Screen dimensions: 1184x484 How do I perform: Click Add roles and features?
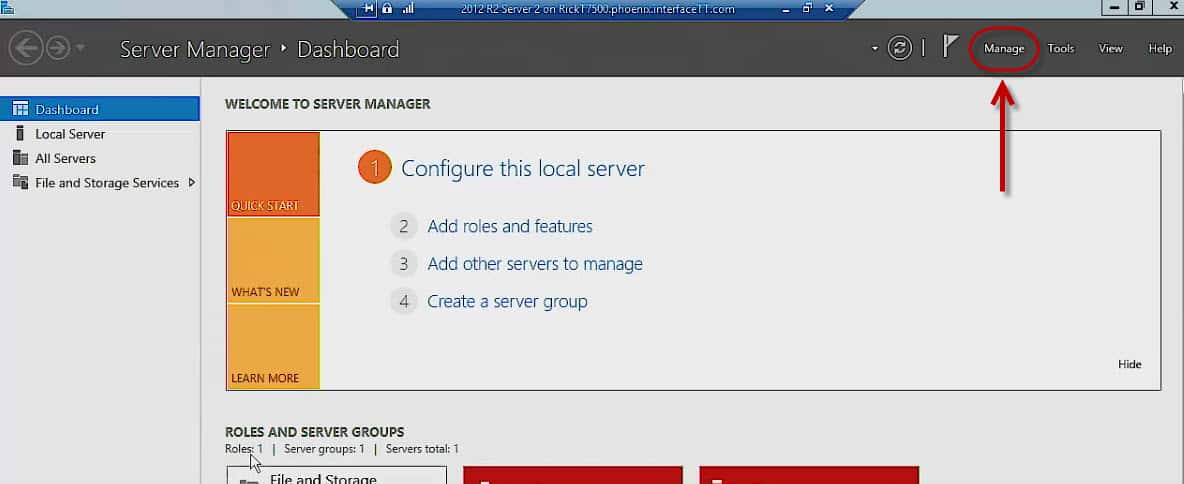pyautogui.click(x=510, y=226)
